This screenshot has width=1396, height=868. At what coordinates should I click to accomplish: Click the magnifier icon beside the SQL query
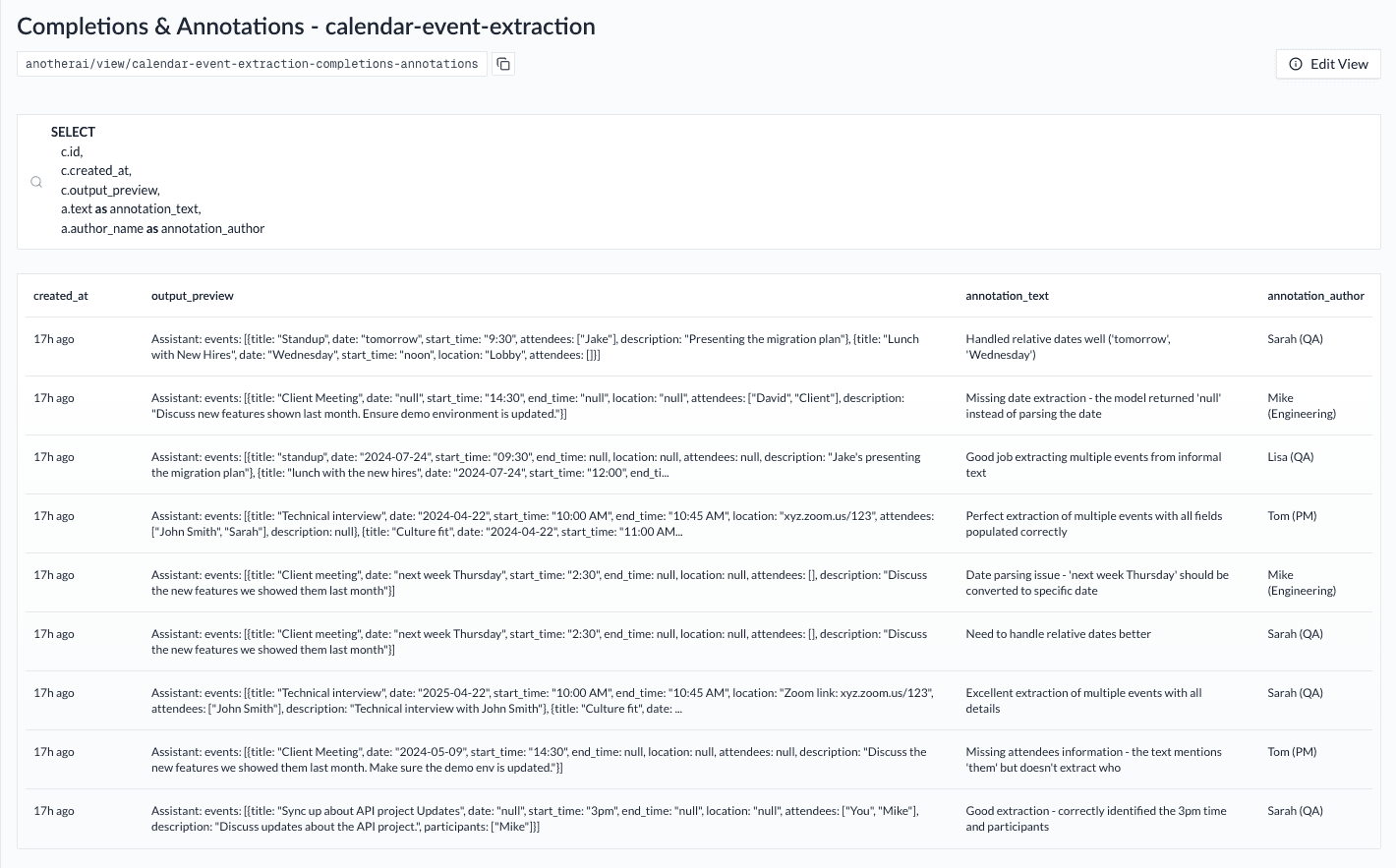coord(35,182)
